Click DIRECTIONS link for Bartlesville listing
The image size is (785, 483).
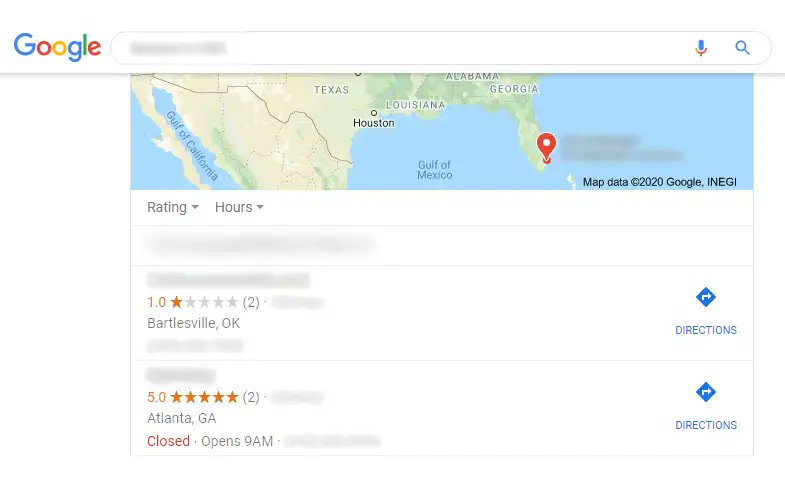tap(706, 330)
